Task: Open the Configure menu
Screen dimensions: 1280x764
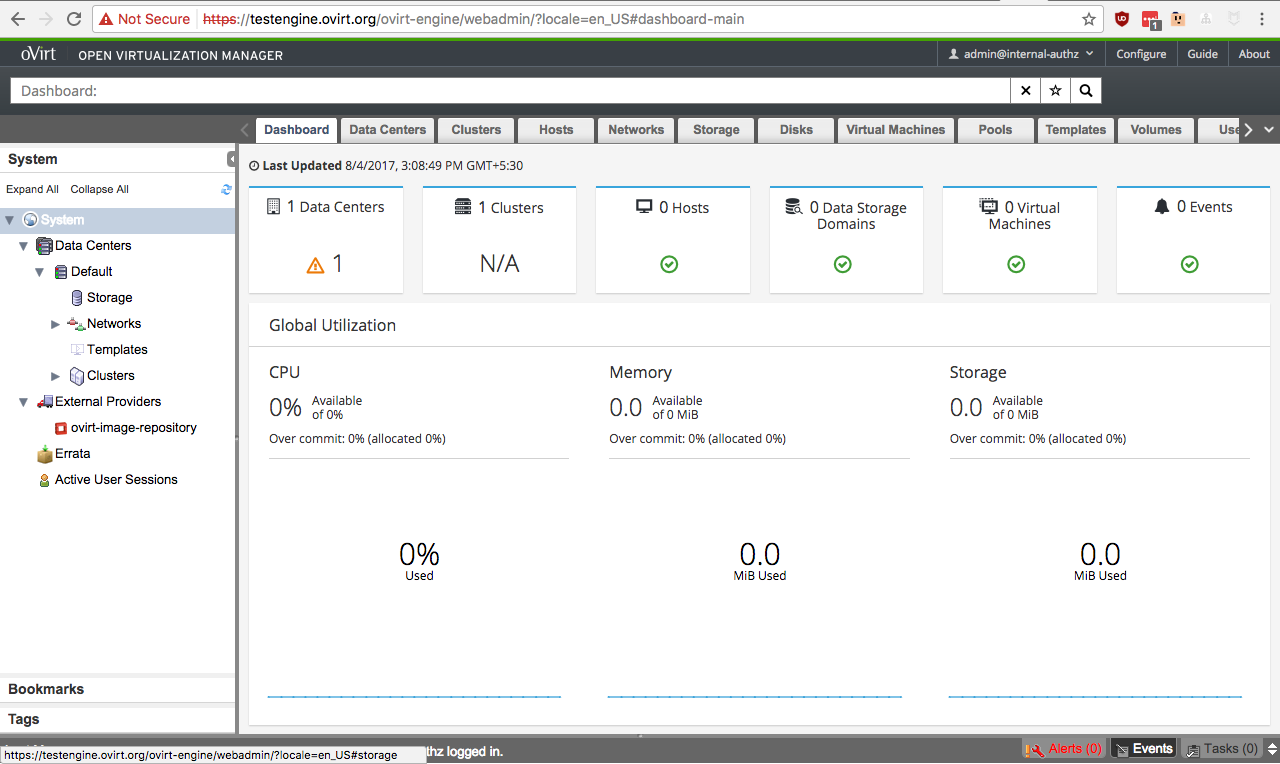Action: [1141, 54]
